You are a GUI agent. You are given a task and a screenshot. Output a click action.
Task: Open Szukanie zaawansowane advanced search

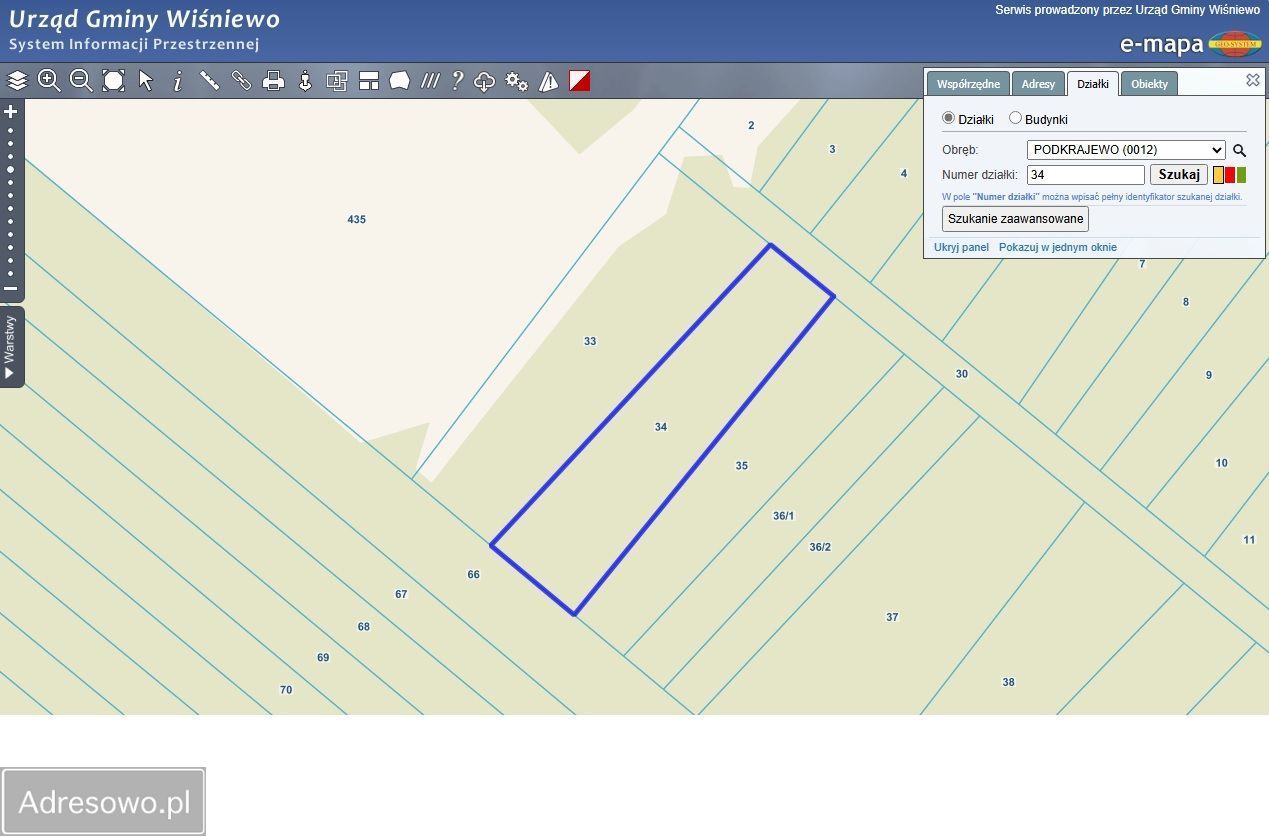1015,218
